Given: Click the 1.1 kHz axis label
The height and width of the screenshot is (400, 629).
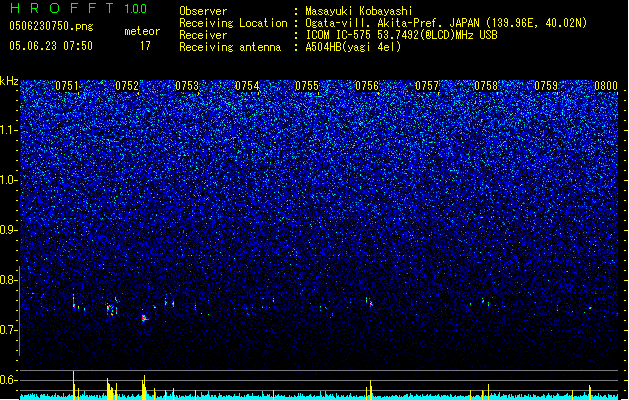Looking at the screenshot, I should point(8,130).
